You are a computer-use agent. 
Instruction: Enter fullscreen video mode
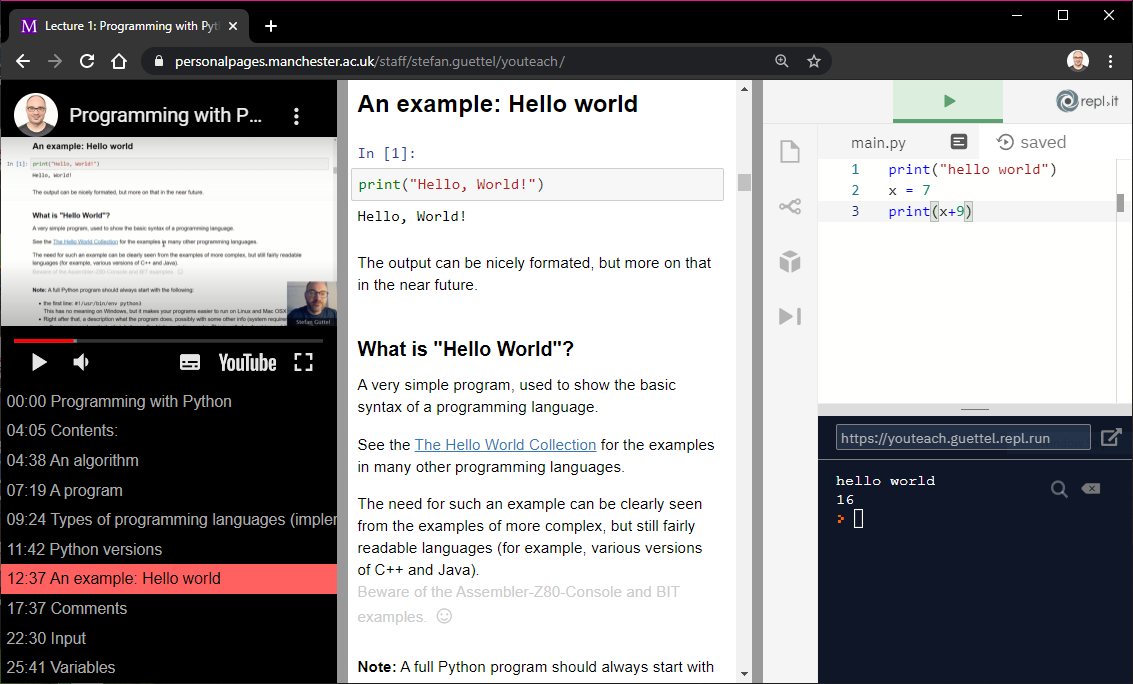point(303,362)
